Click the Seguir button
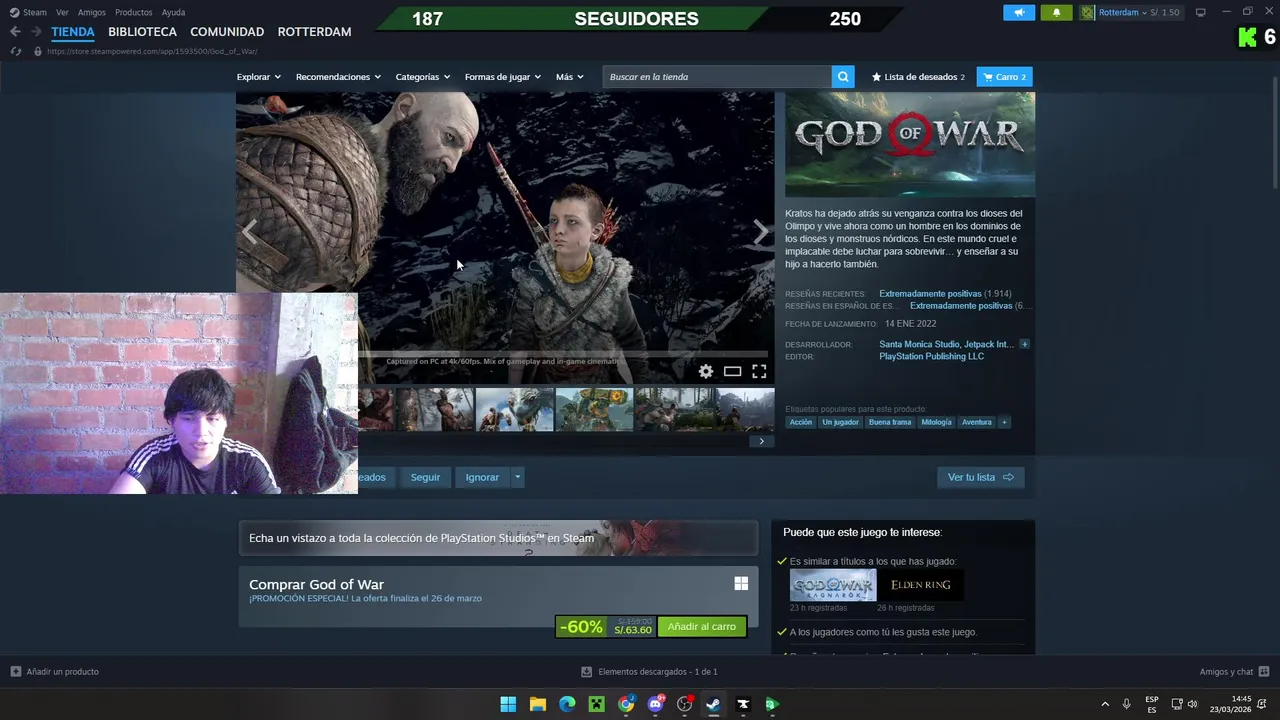Screen dimensions: 1280x720 (425, 477)
